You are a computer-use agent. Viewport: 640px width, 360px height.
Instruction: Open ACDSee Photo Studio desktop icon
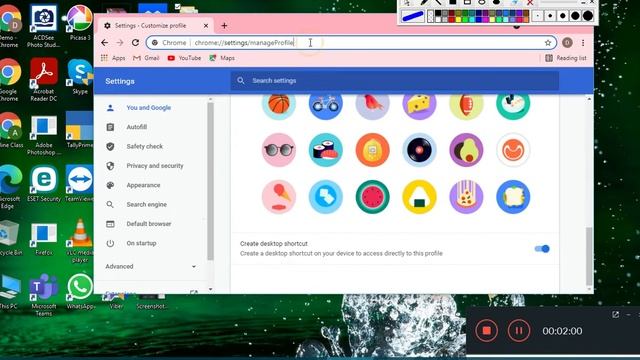coord(44,27)
